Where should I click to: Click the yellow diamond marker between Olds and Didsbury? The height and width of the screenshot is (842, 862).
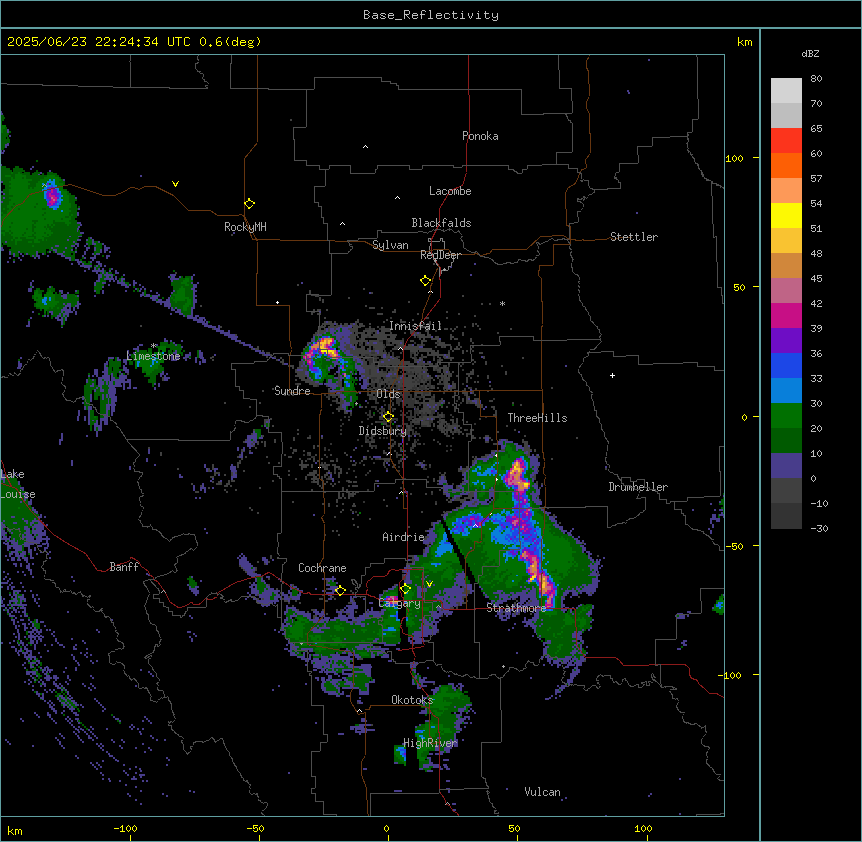point(388,417)
